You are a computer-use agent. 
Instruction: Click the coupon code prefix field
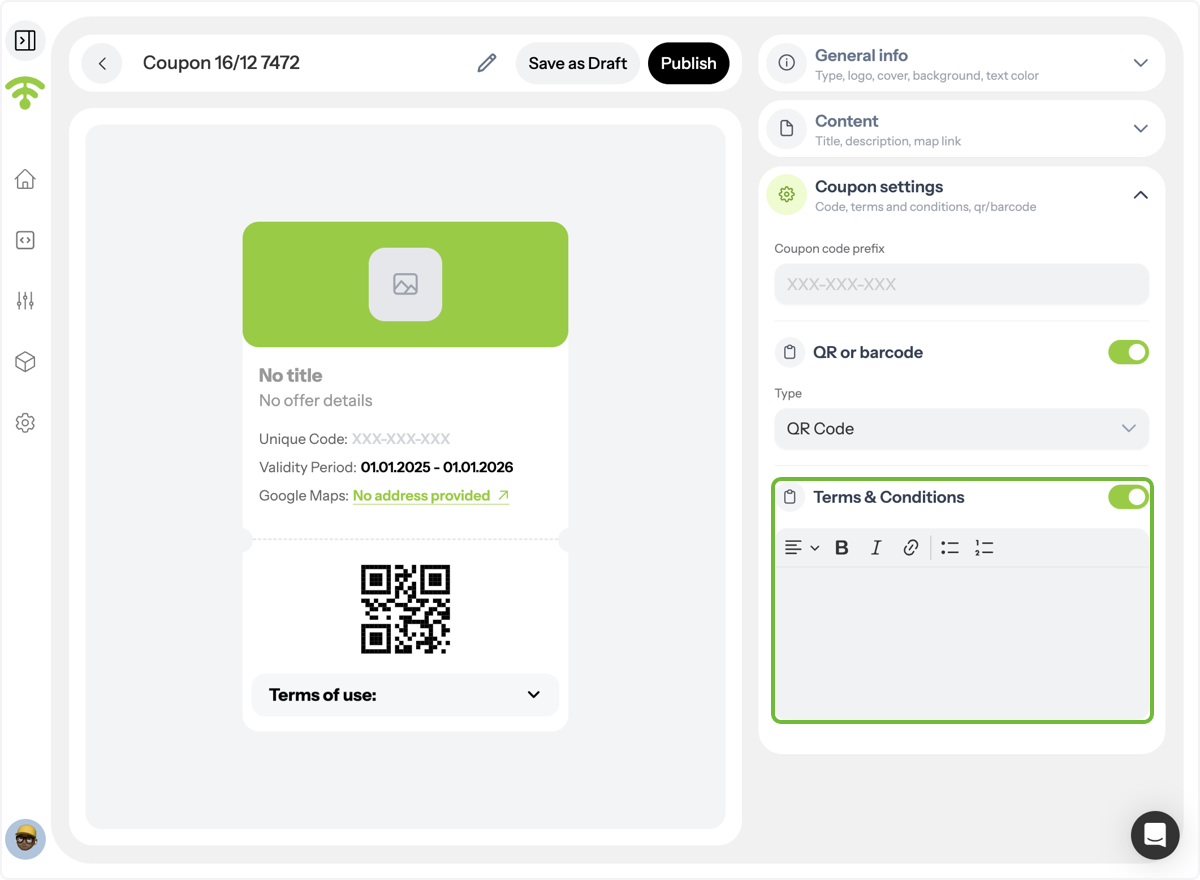point(962,284)
